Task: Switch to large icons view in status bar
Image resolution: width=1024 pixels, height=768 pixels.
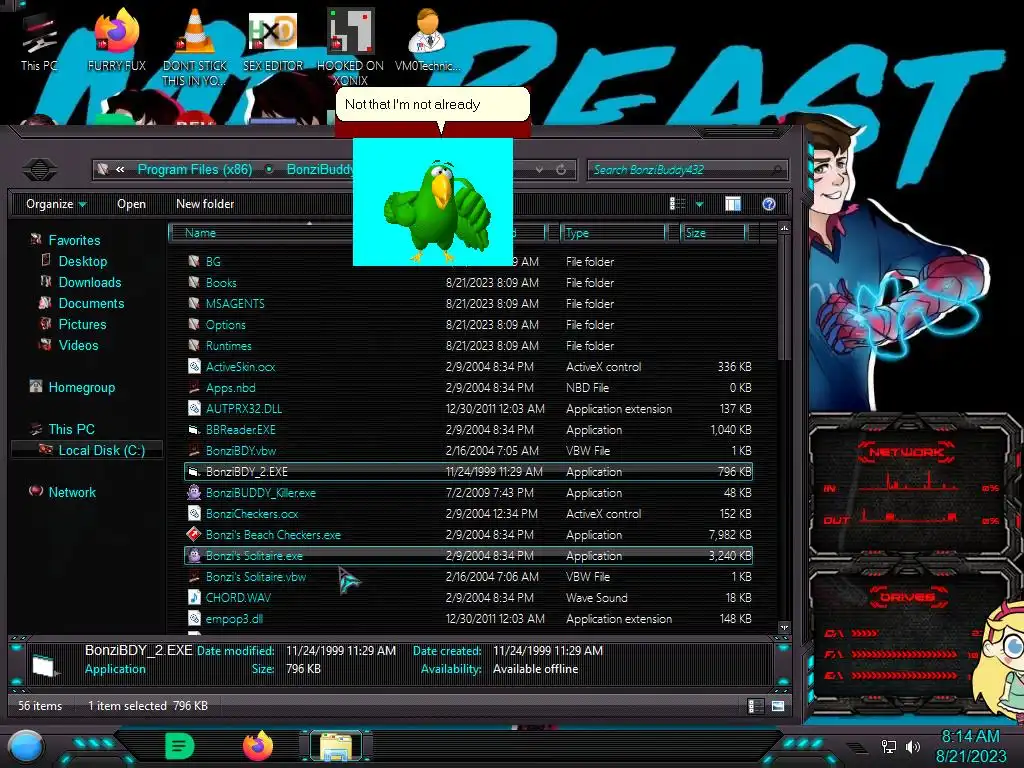Action: click(x=778, y=706)
